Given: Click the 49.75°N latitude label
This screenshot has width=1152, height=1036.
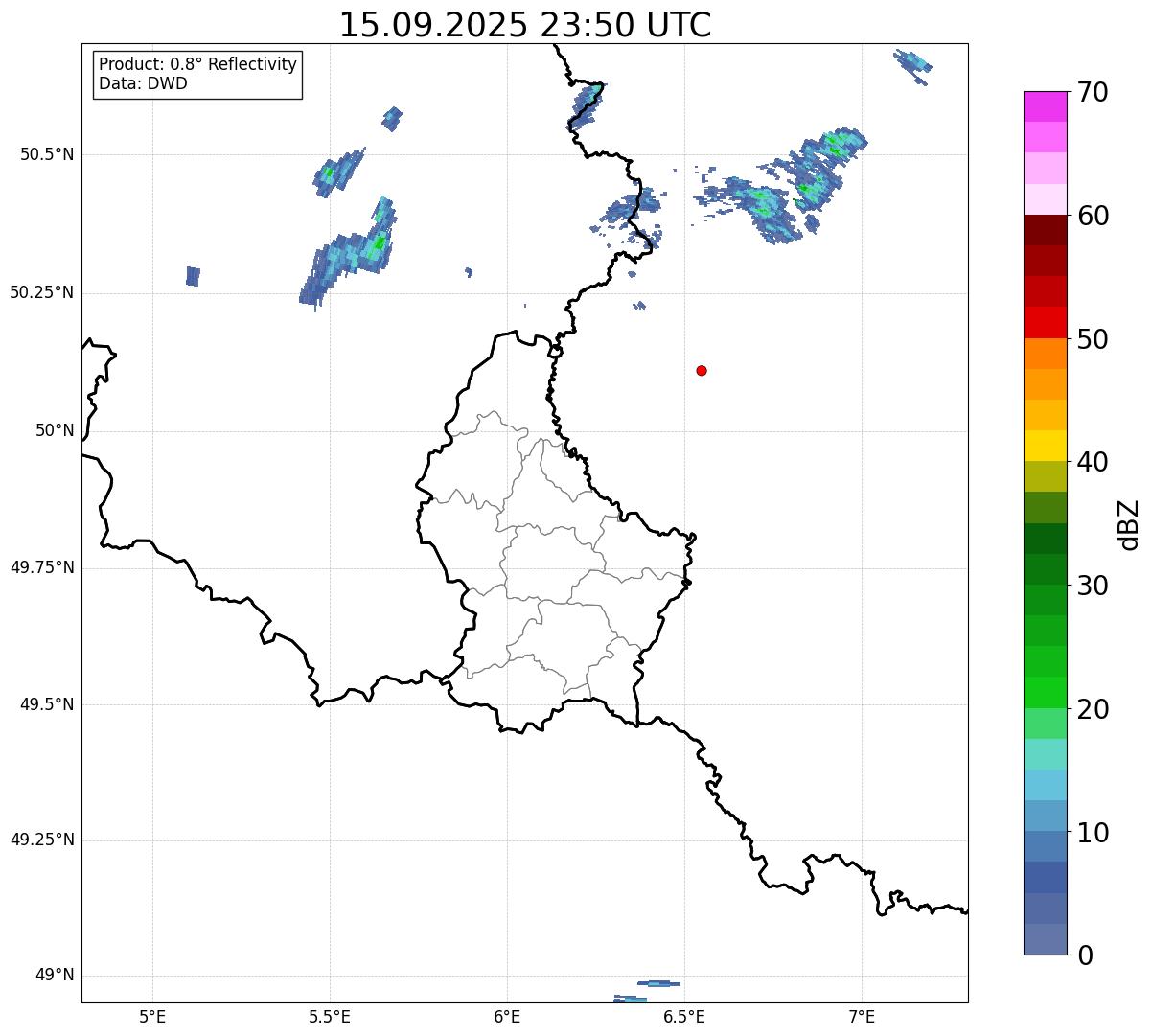Looking at the screenshot, I should pyautogui.click(x=42, y=567).
